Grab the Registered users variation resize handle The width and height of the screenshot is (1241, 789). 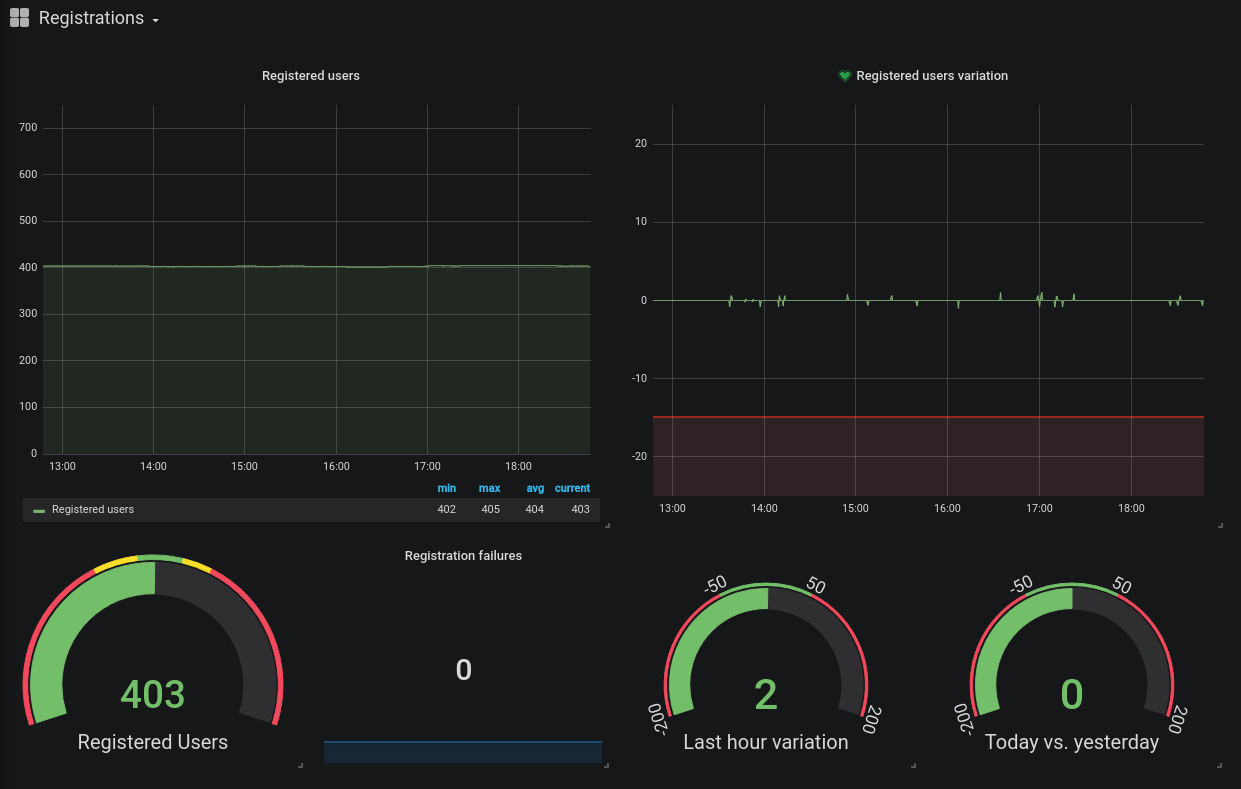(x=1219, y=524)
